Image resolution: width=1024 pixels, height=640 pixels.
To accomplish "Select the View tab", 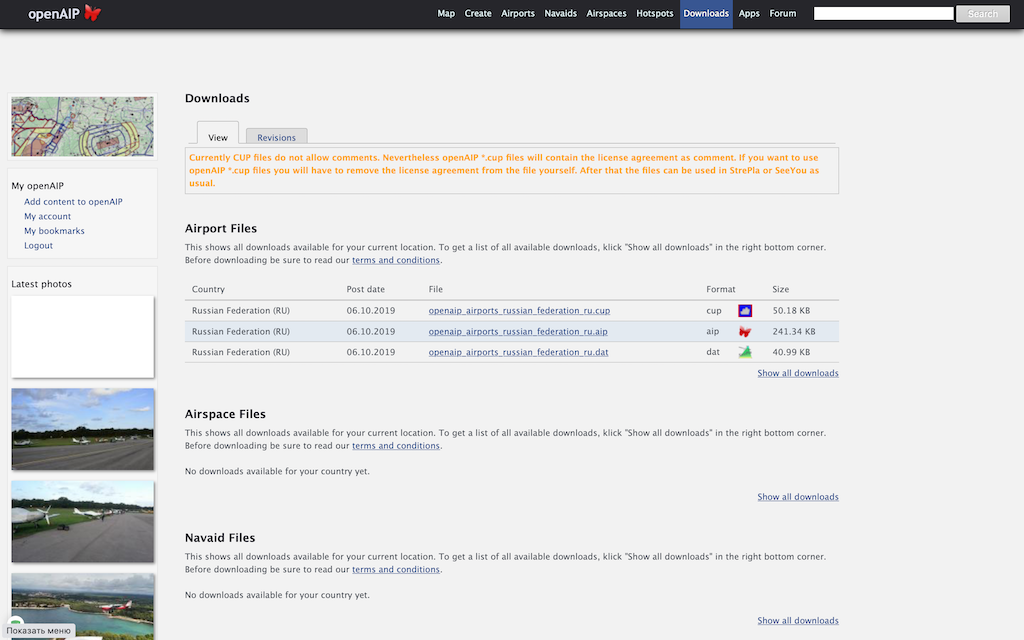I will [218, 138].
